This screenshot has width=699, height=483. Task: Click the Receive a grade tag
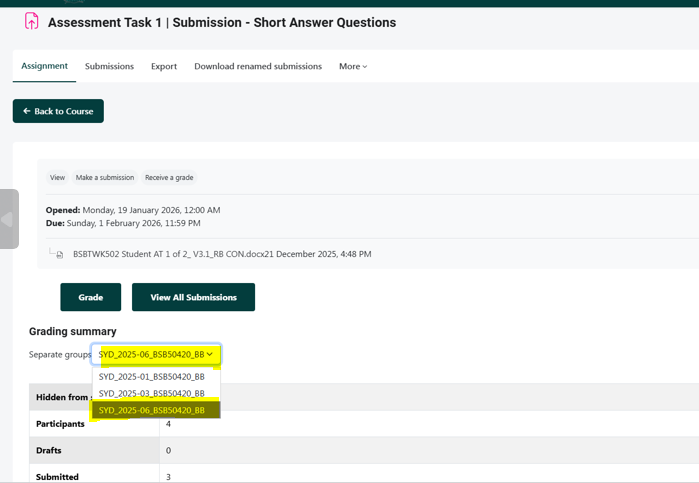(169, 178)
